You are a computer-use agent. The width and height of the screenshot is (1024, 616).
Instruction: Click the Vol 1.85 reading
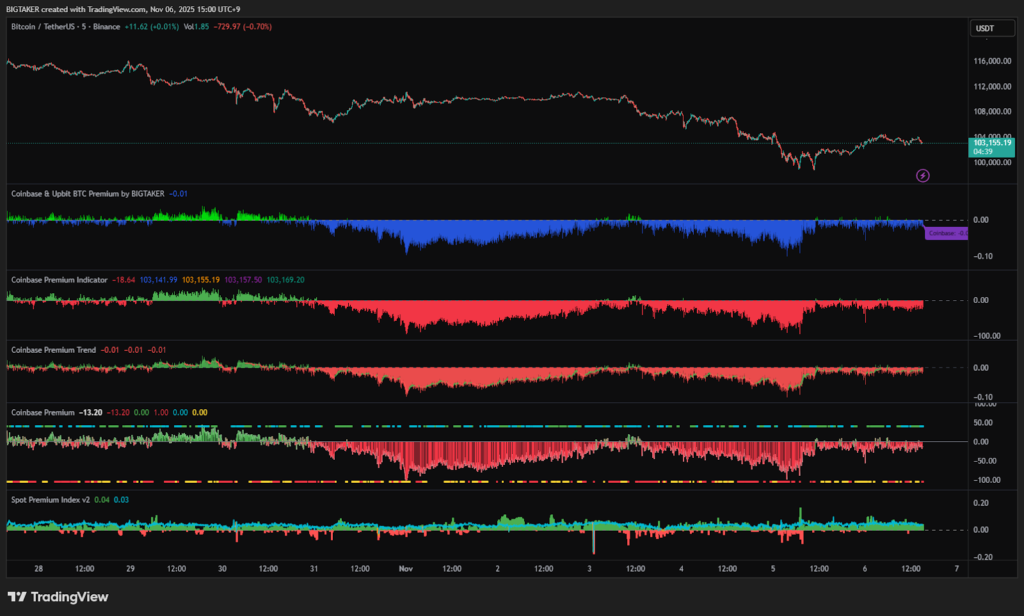pos(196,27)
